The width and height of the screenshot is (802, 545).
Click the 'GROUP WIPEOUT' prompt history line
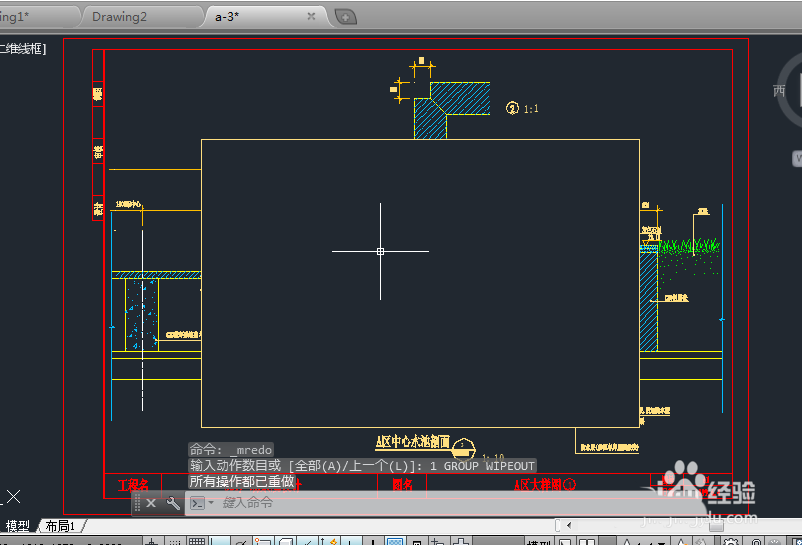[362, 466]
